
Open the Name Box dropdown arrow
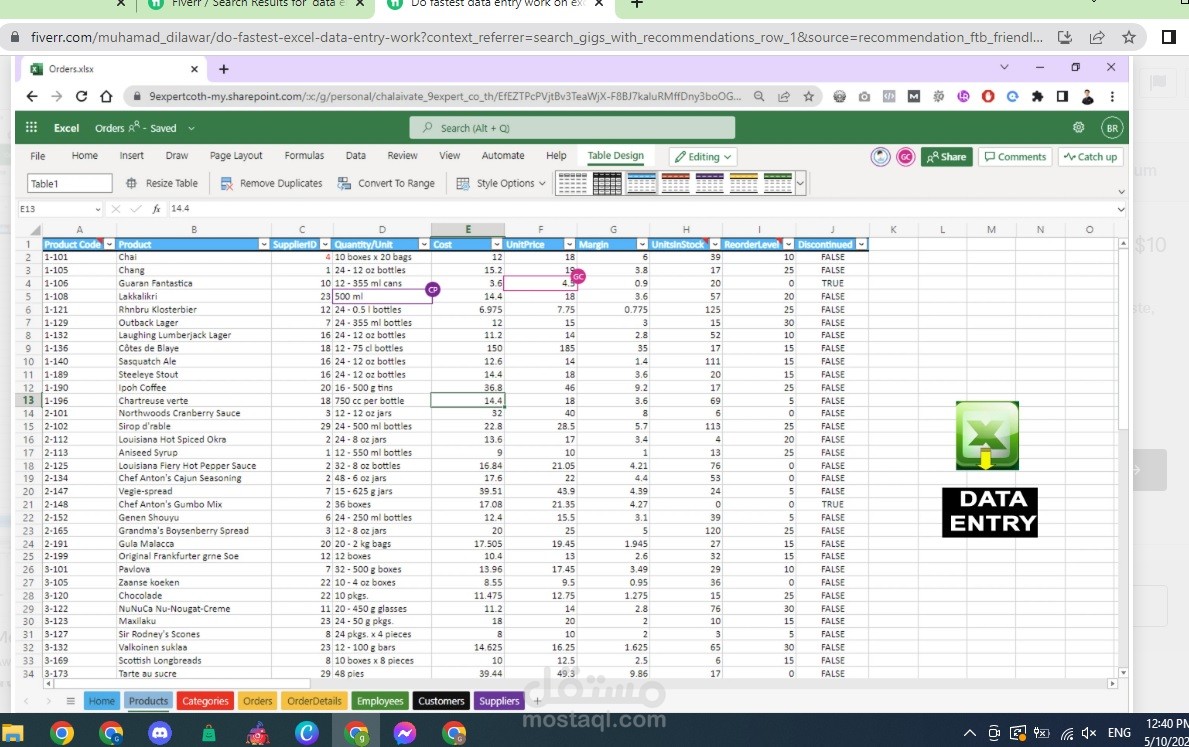point(97,209)
